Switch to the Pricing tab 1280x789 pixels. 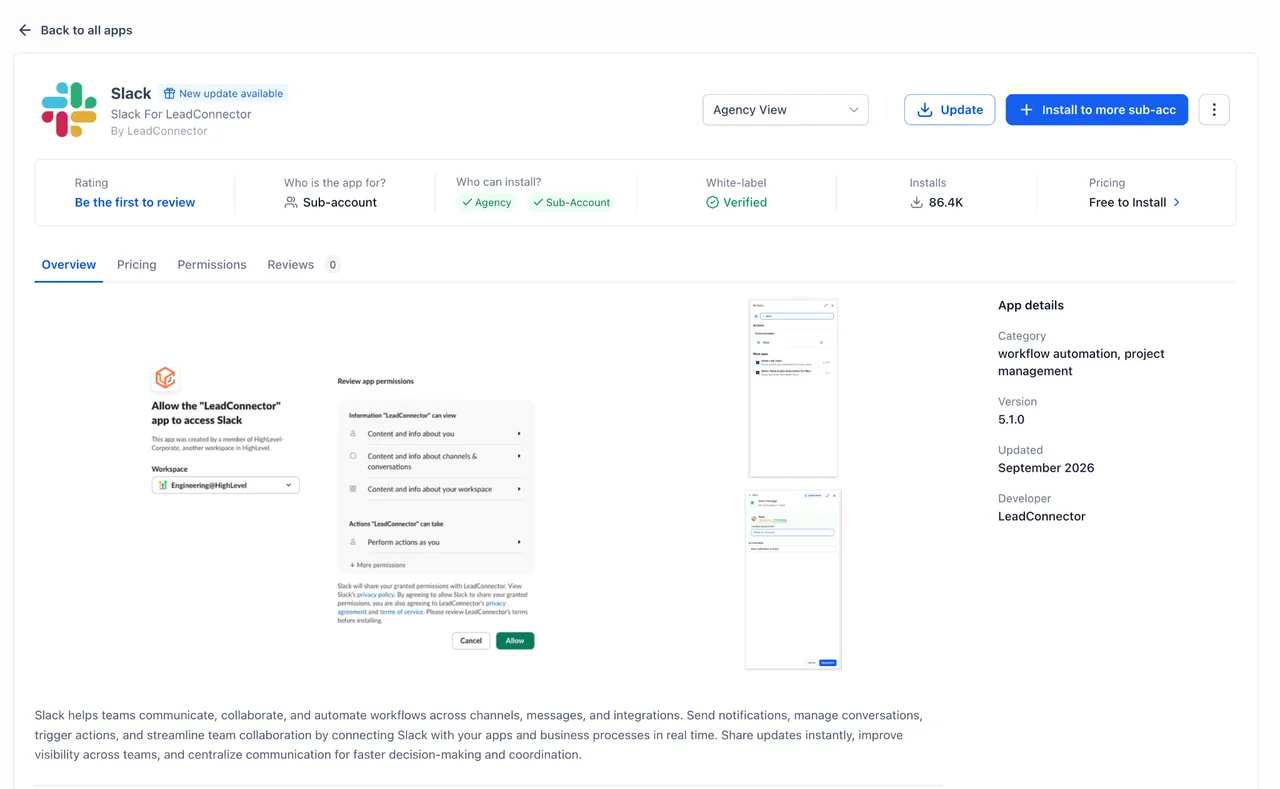click(x=137, y=265)
